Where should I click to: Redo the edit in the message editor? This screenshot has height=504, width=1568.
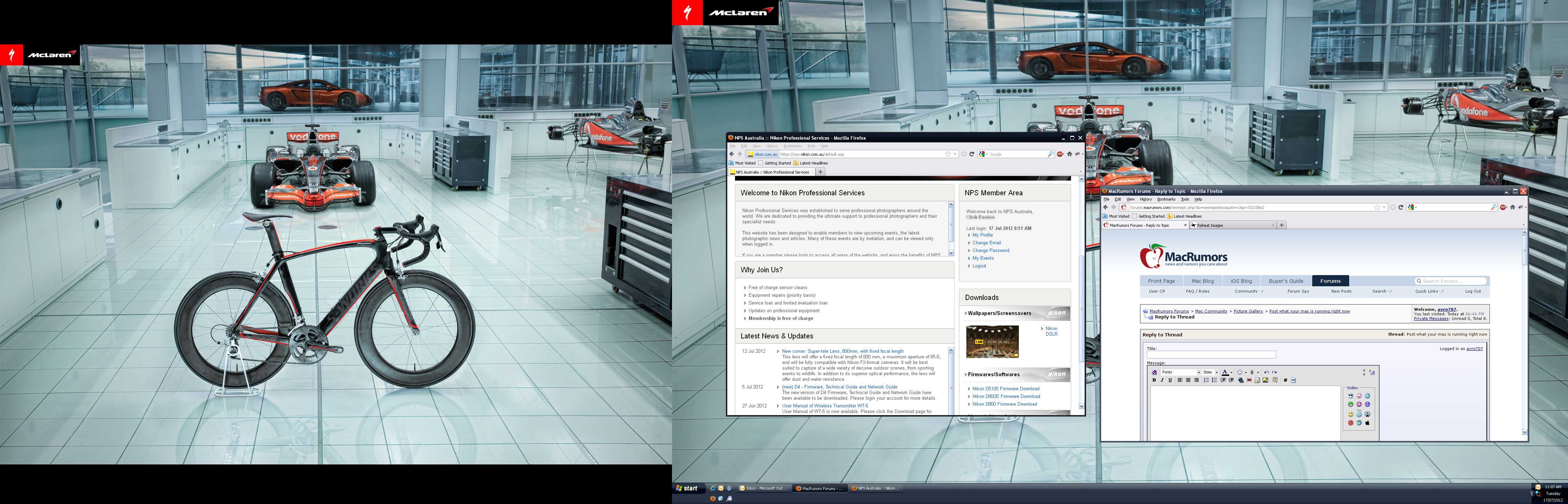1274,372
